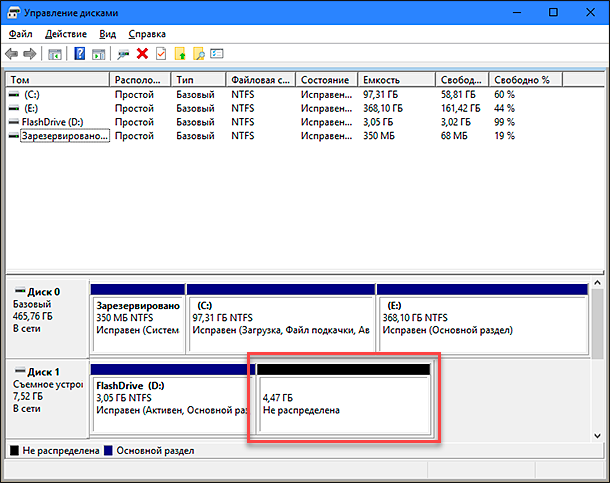
Task: Open the Файл menu
Action: coord(20,34)
